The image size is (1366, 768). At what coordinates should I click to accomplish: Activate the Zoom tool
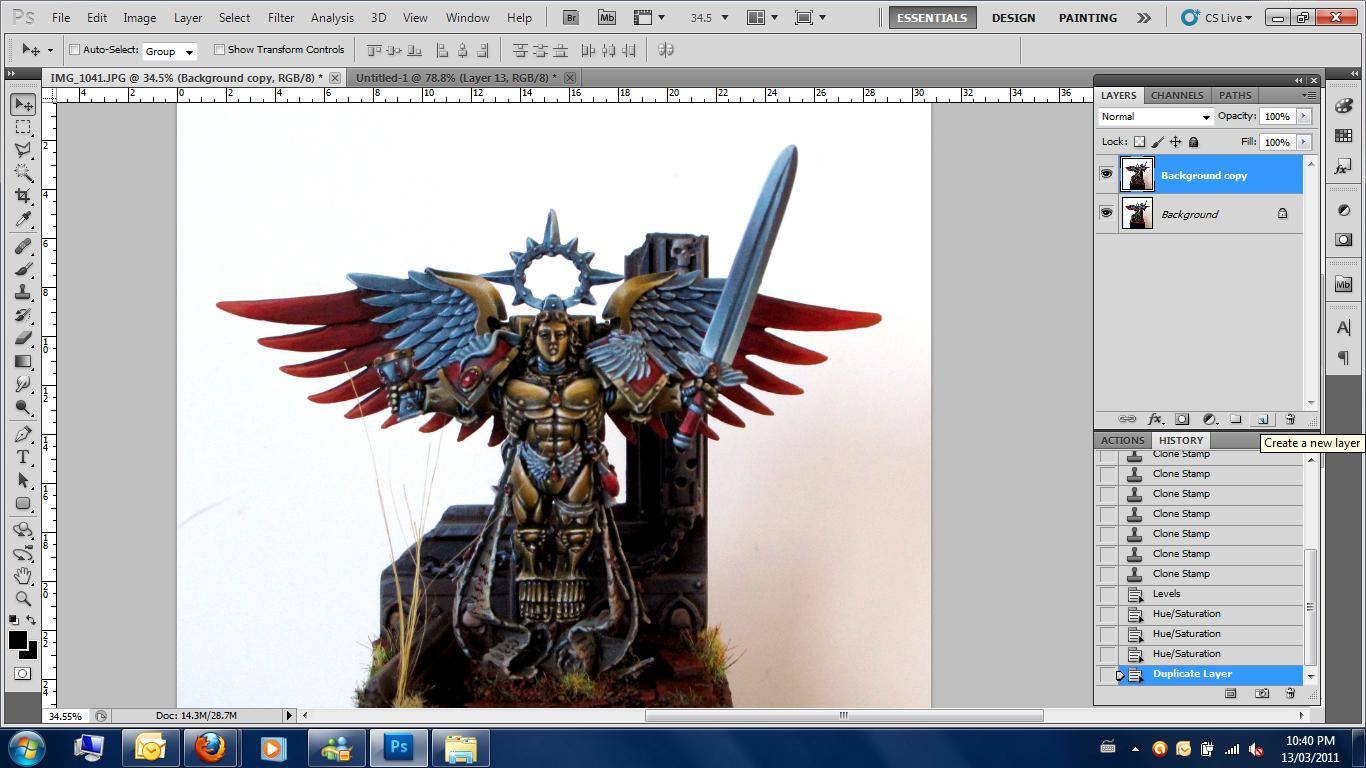pyautogui.click(x=23, y=598)
